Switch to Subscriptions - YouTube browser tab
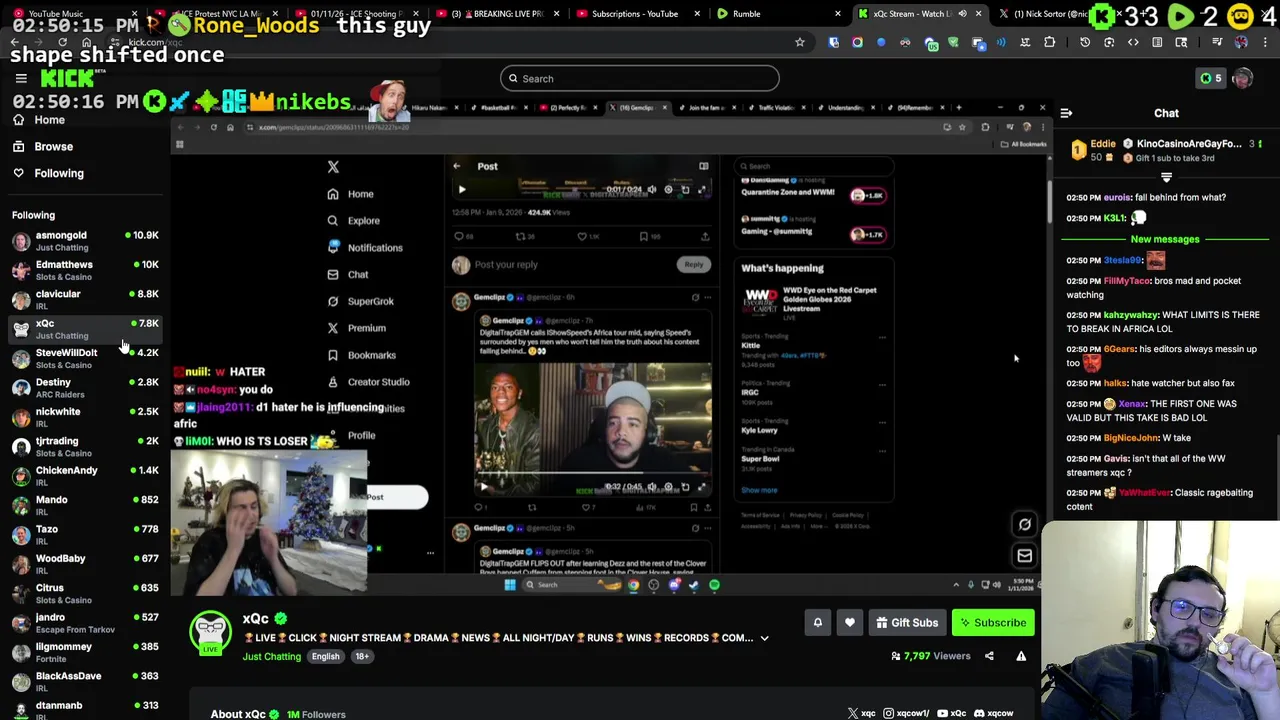The image size is (1280, 720). pyautogui.click(x=636, y=14)
